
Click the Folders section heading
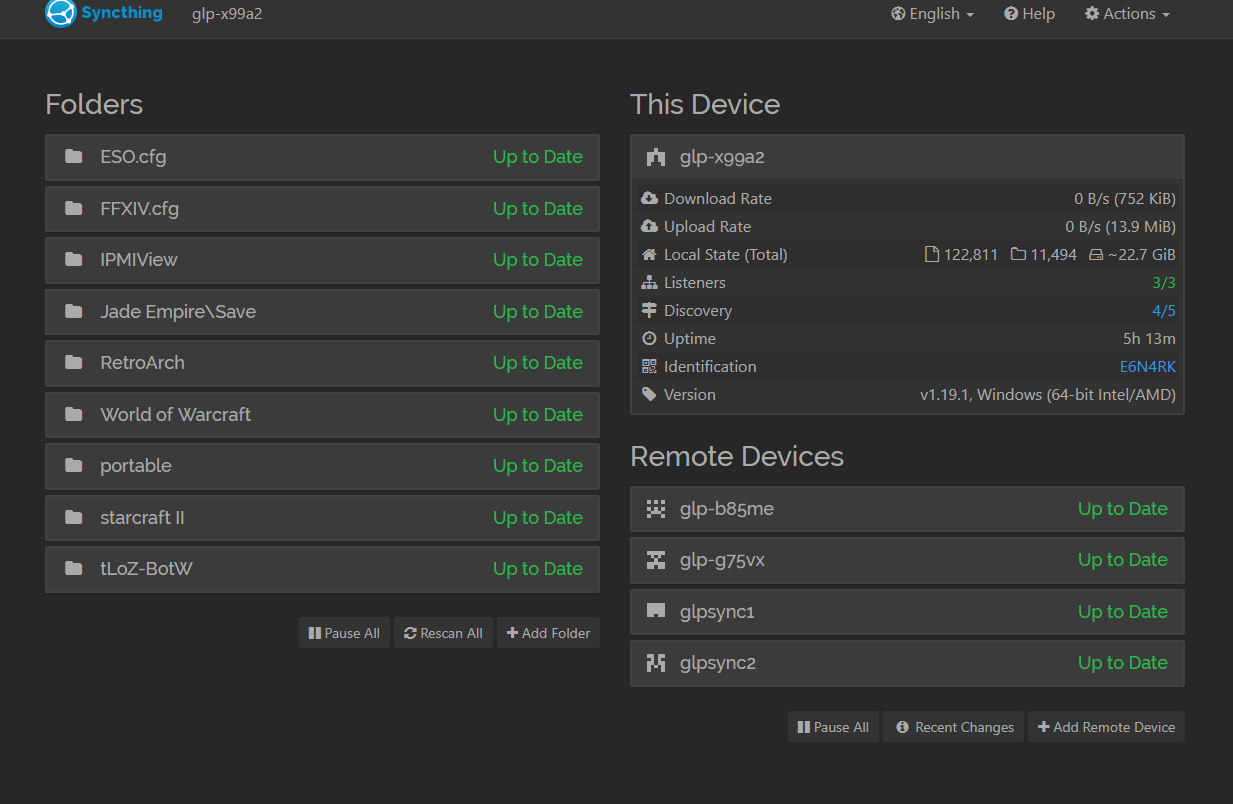(94, 105)
